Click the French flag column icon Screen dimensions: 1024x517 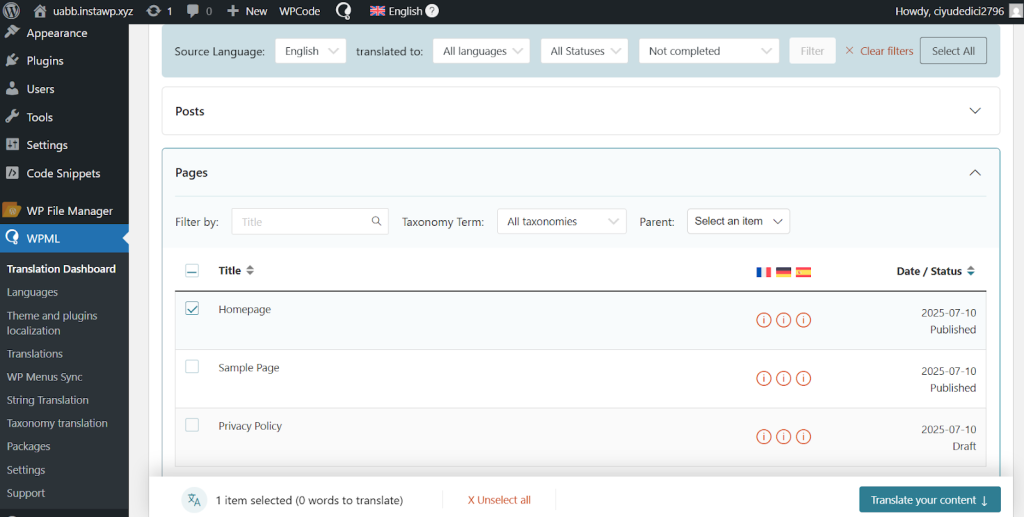coord(764,271)
